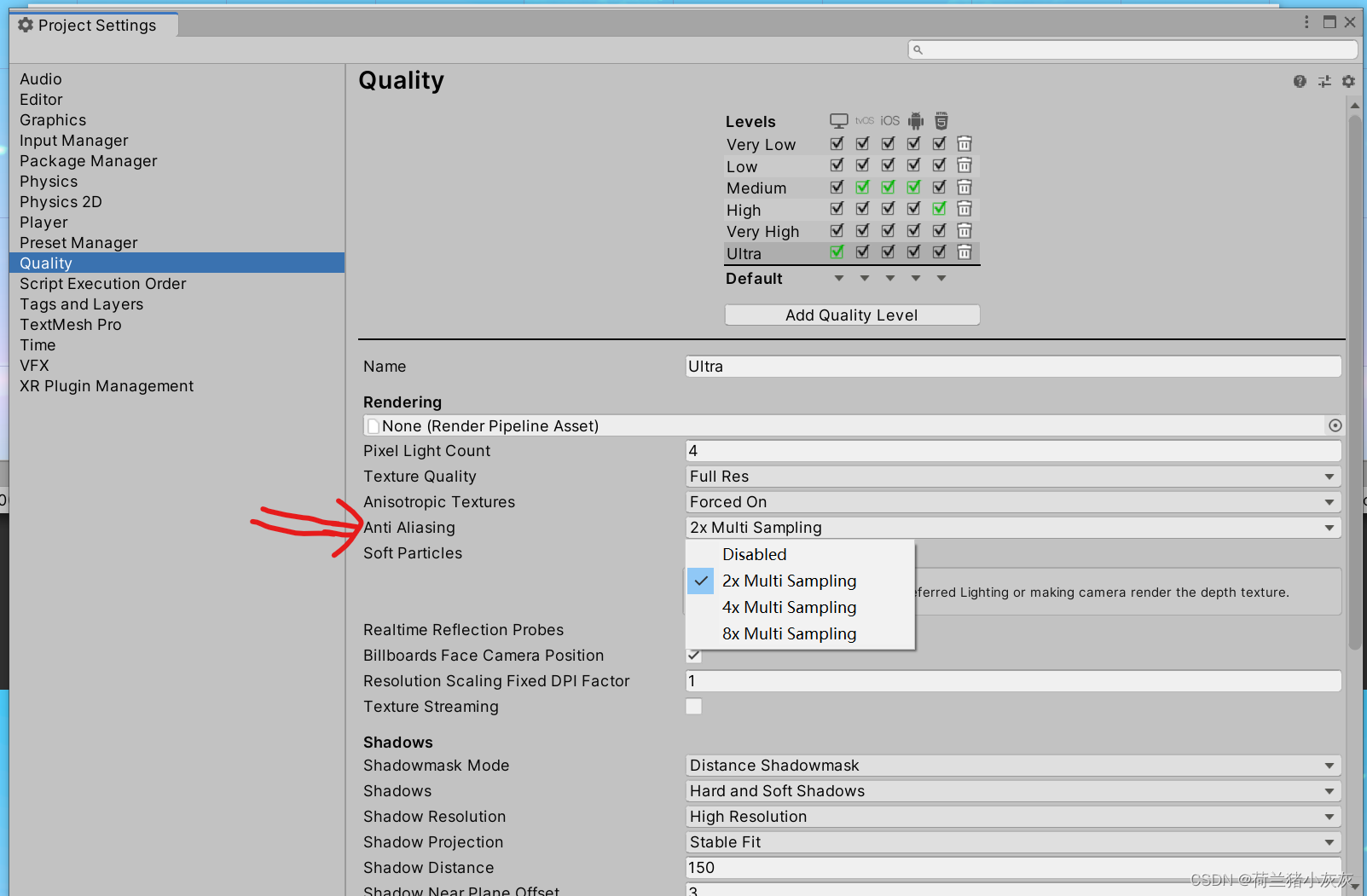
Task: Delete the High quality level
Action: click(x=964, y=209)
